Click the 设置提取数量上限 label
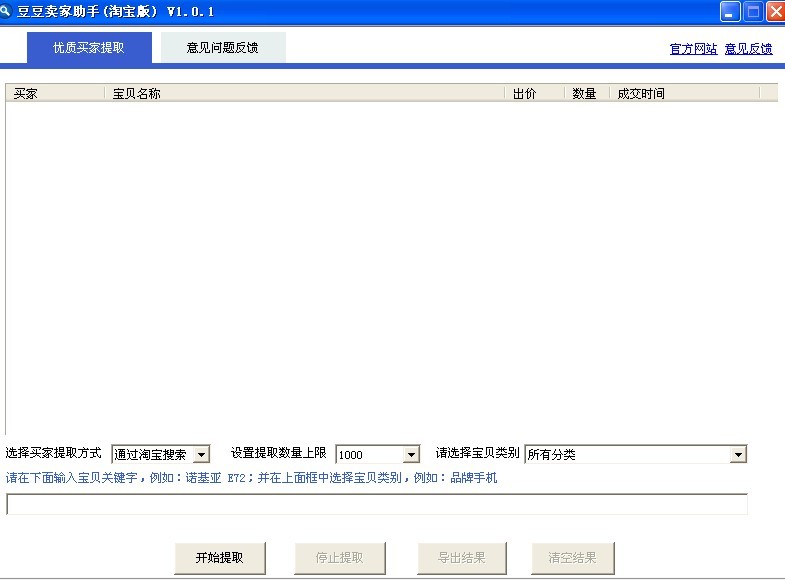785x580 pixels. 278,453
